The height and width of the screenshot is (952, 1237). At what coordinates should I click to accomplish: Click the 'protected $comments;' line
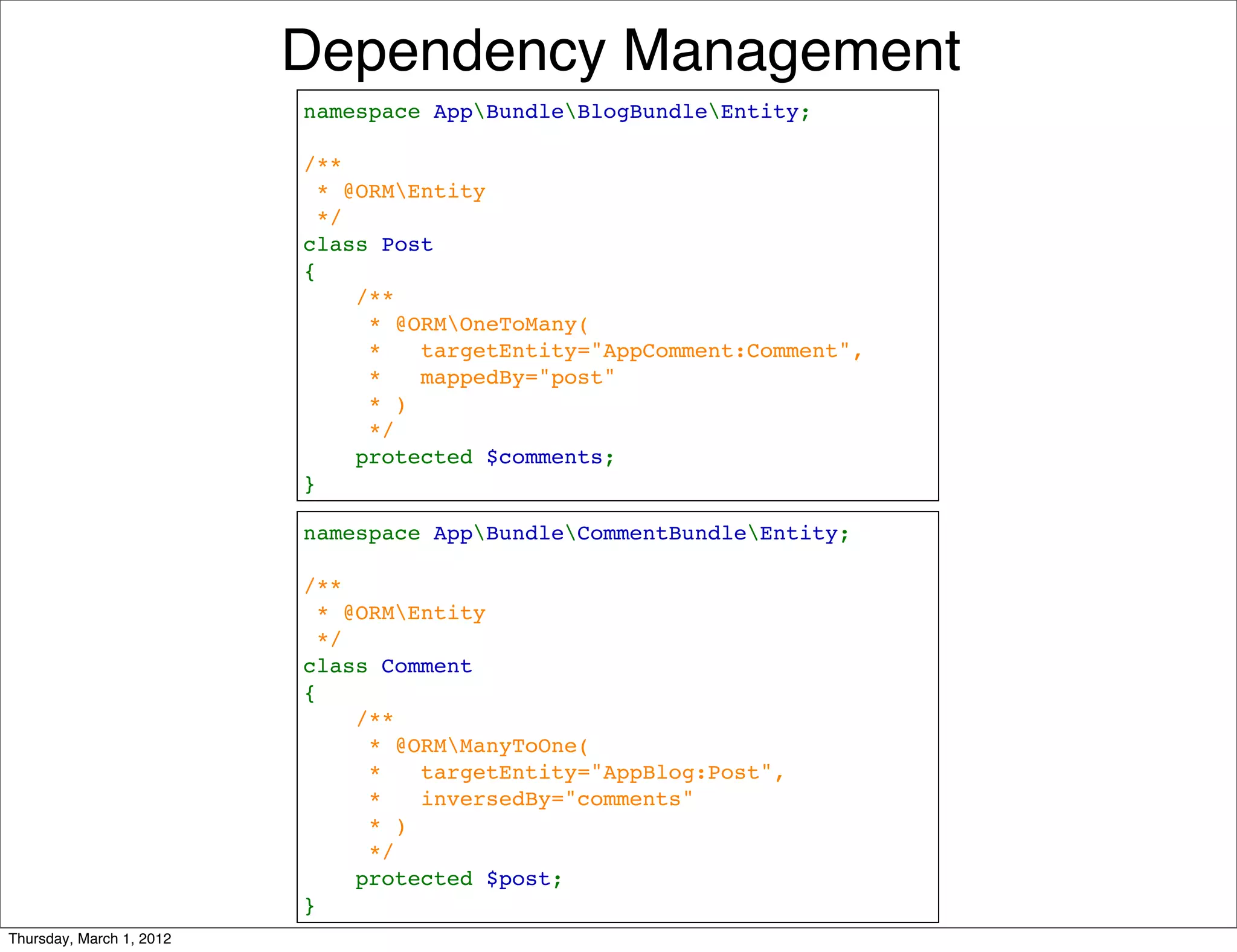point(484,457)
